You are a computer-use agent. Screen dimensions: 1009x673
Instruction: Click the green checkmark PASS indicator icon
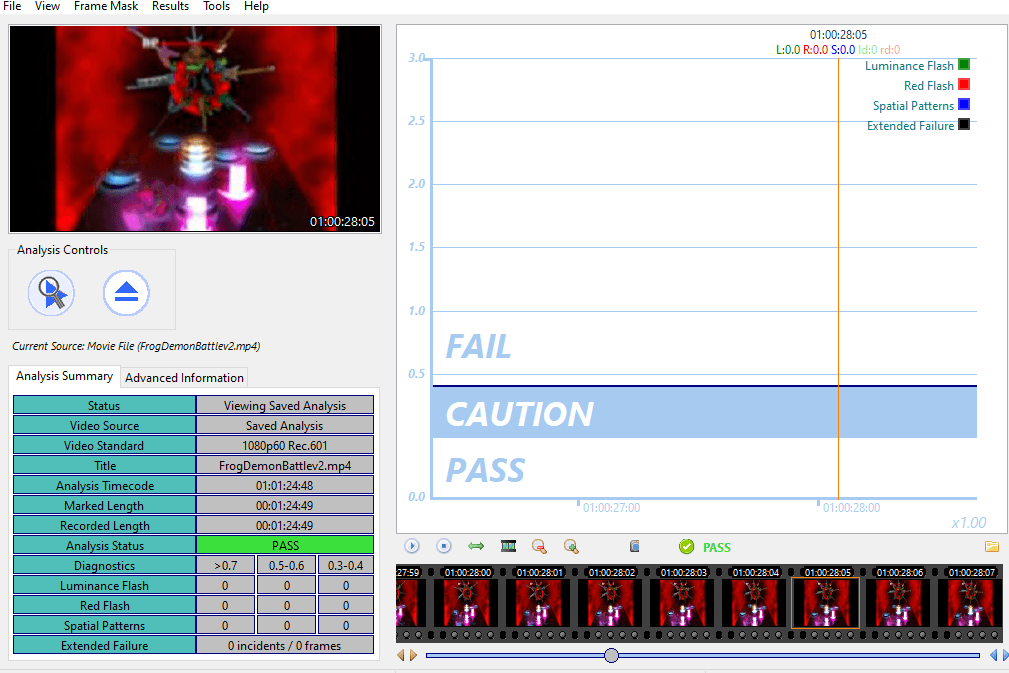[687, 546]
